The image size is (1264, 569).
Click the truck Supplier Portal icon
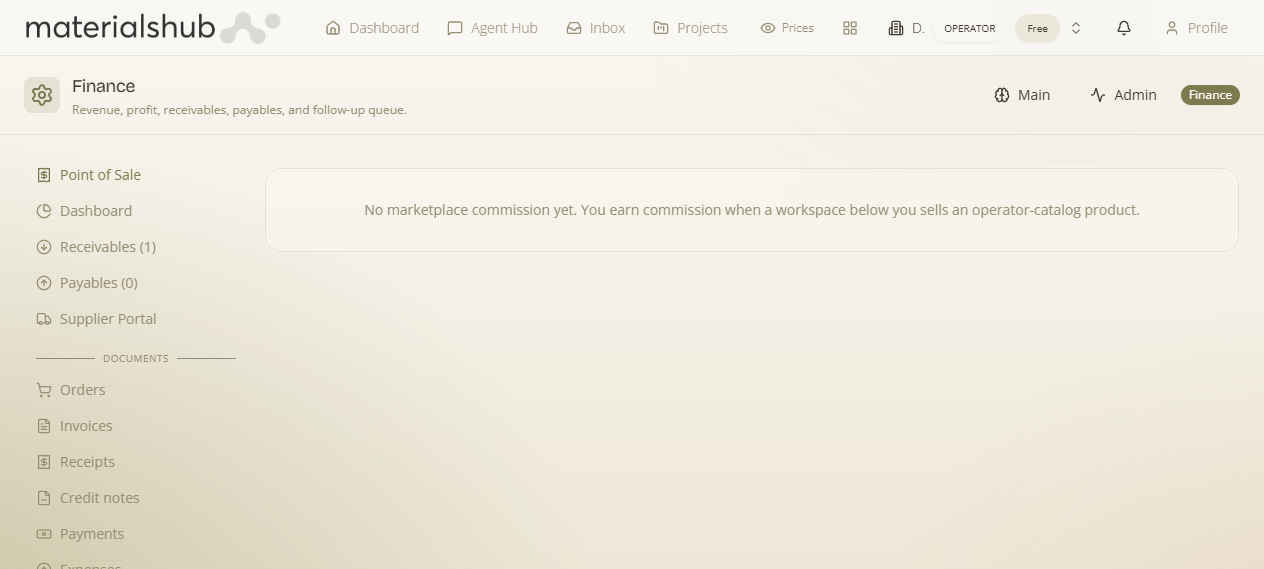(44, 319)
